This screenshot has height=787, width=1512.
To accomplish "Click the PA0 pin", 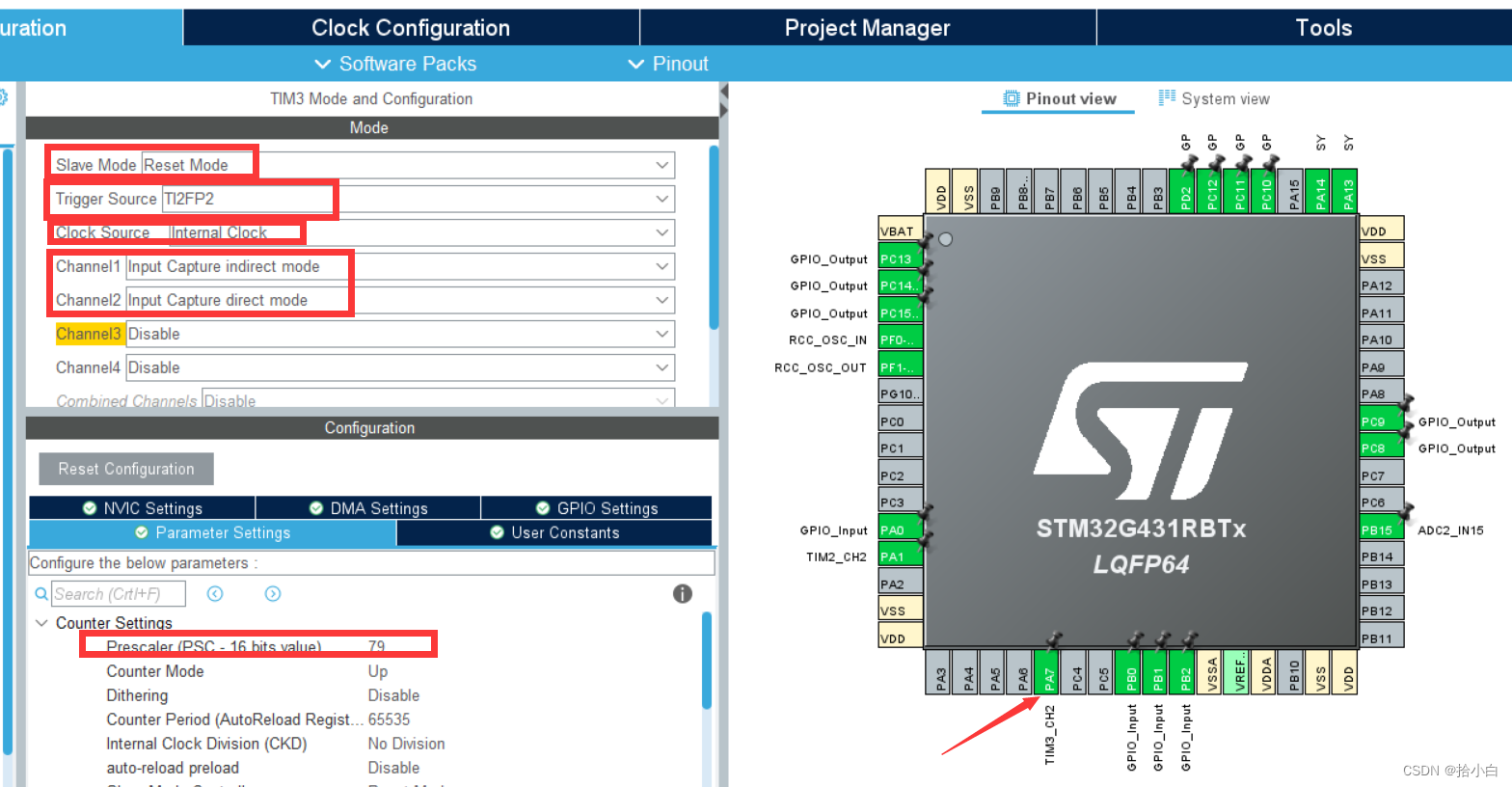I will coord(901,529).
